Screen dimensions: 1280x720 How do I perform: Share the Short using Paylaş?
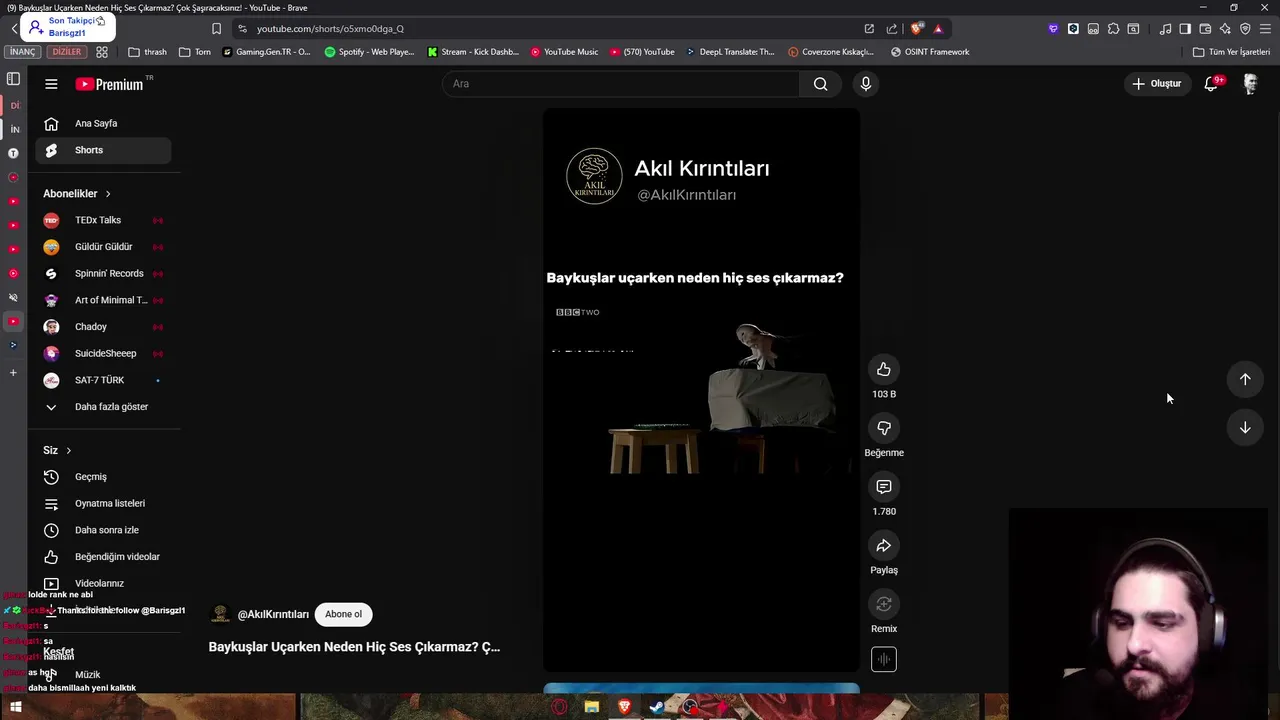(x=884, y=546)
